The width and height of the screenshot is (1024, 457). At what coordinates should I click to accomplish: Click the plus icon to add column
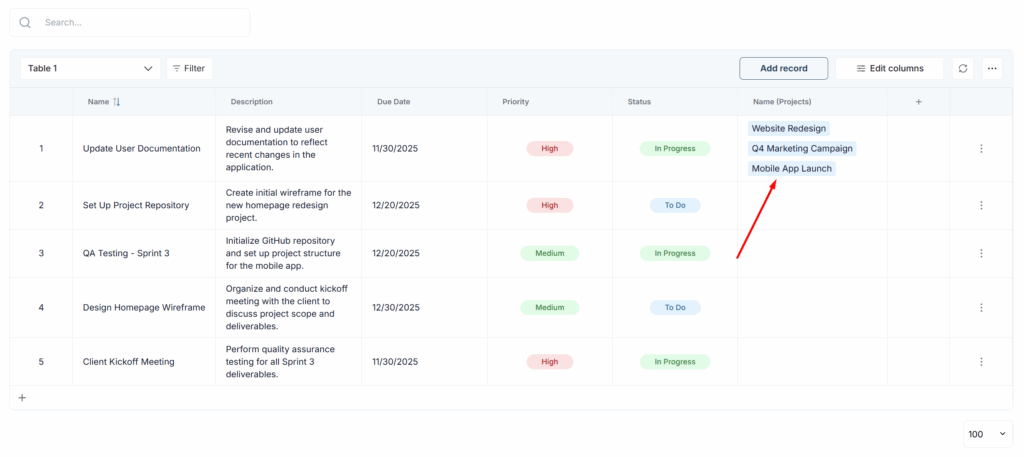point(918,101)
